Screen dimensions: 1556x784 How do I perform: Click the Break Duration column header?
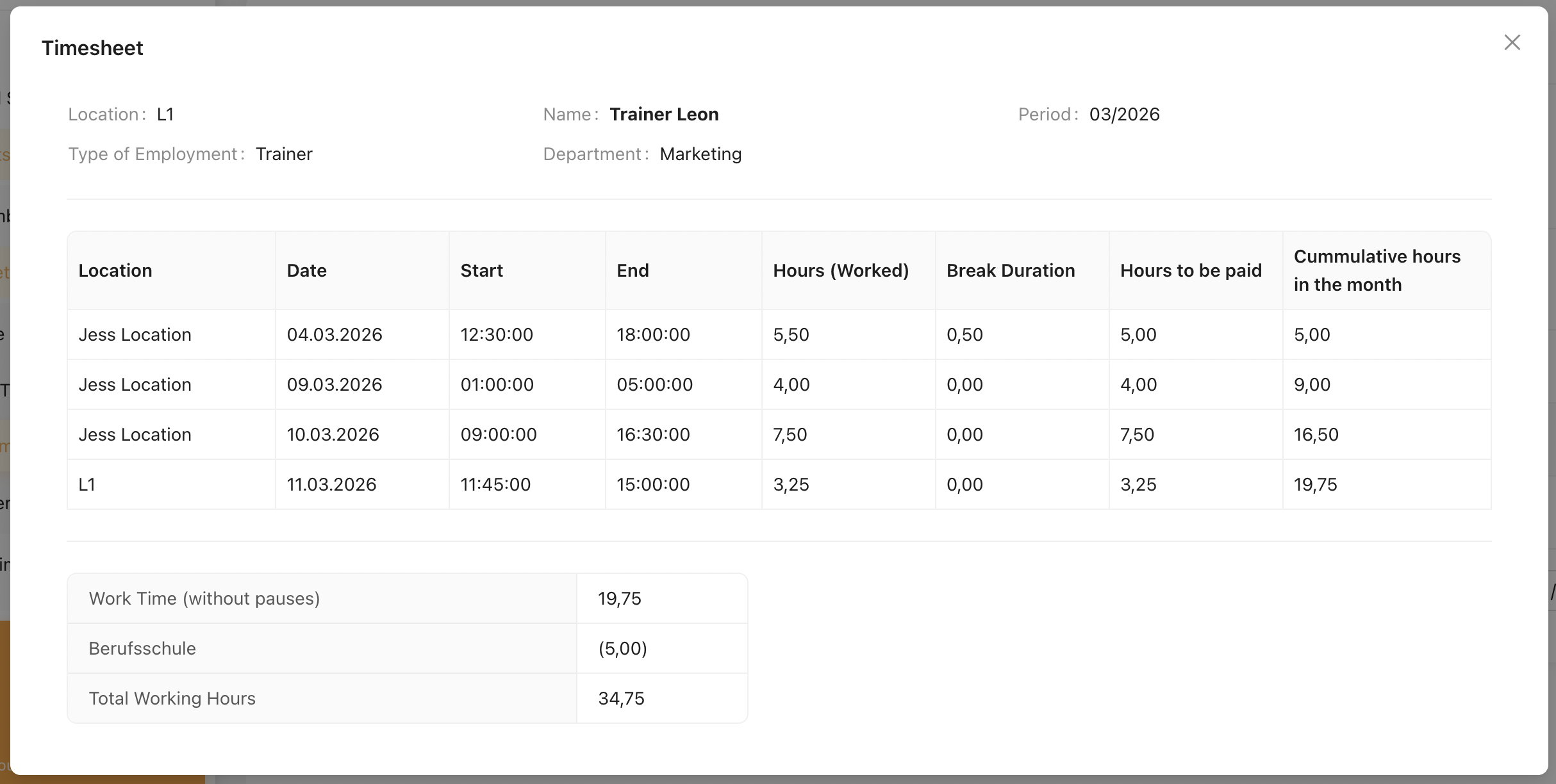point(1010,270)
